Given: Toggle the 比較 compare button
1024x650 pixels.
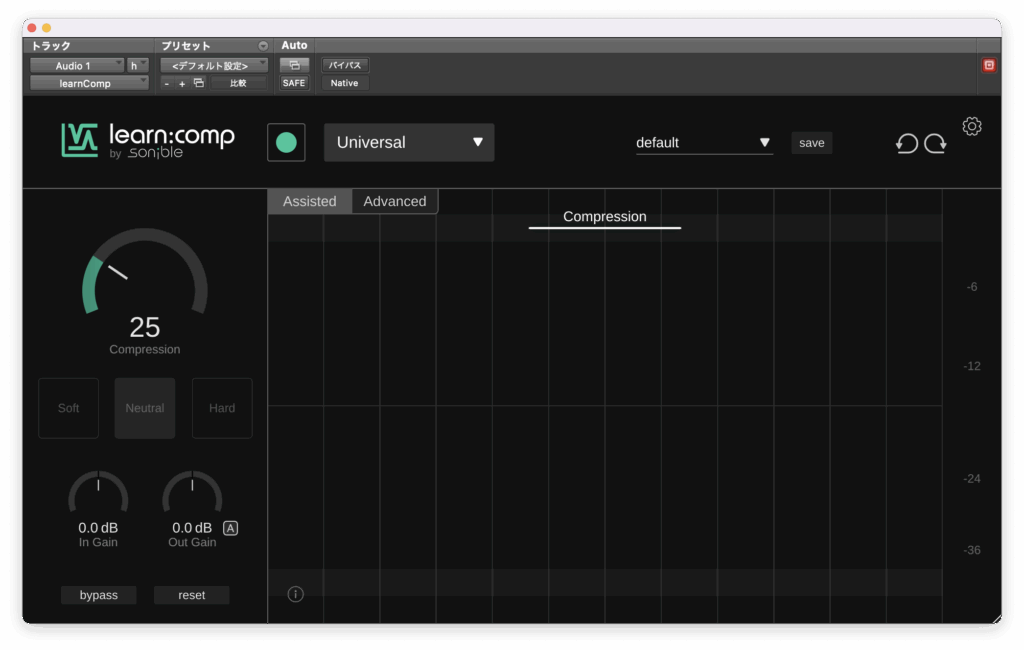Looking at the screenshot, I should point(238,83).
